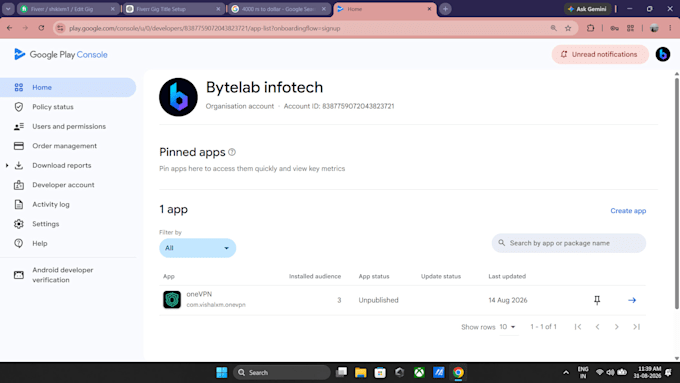The height and width of the screenshot is (383, 680).
Task: Click the 14 Aug 2026 date
Action: pos(508,300)
